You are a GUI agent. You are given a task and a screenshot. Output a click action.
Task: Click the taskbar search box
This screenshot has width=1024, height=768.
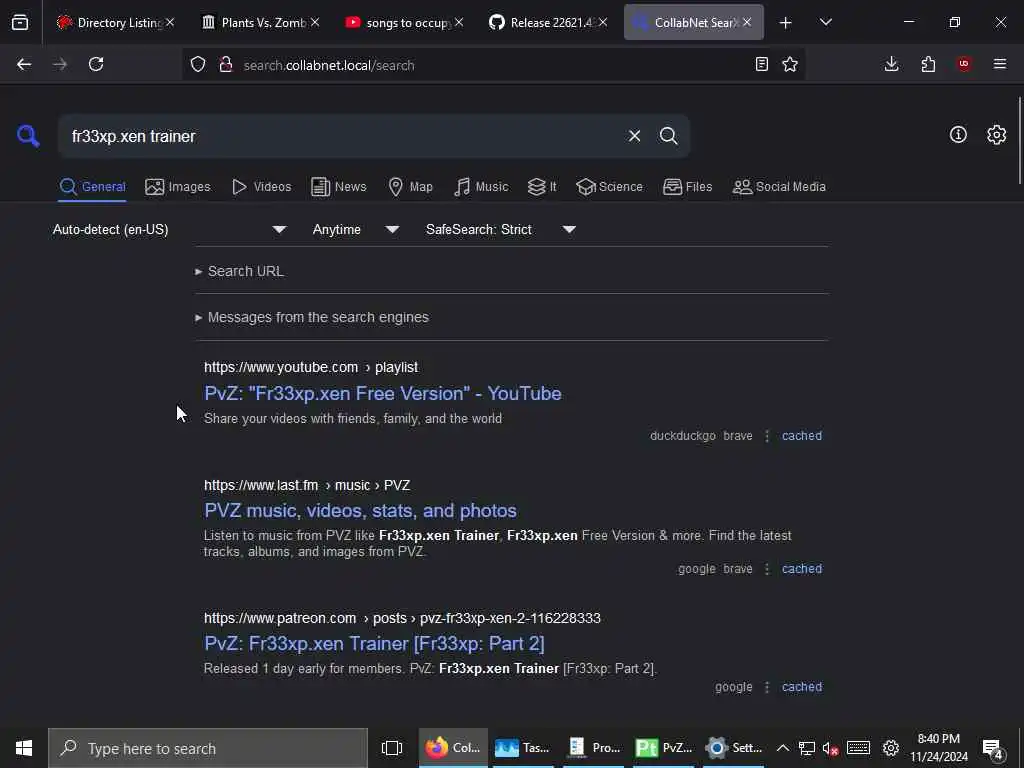208,748
